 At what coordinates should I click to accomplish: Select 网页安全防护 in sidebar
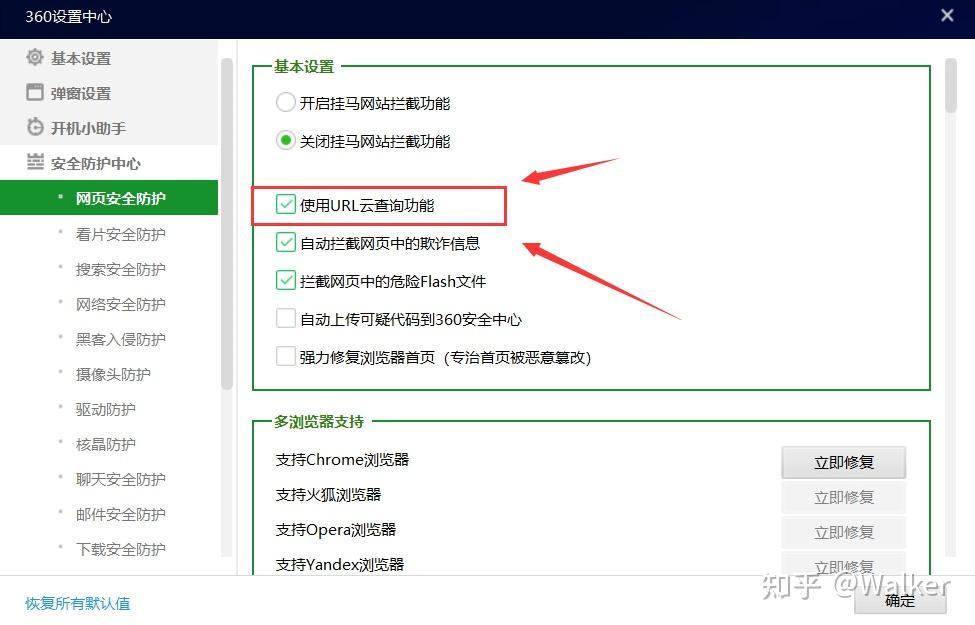coord(109,198)
